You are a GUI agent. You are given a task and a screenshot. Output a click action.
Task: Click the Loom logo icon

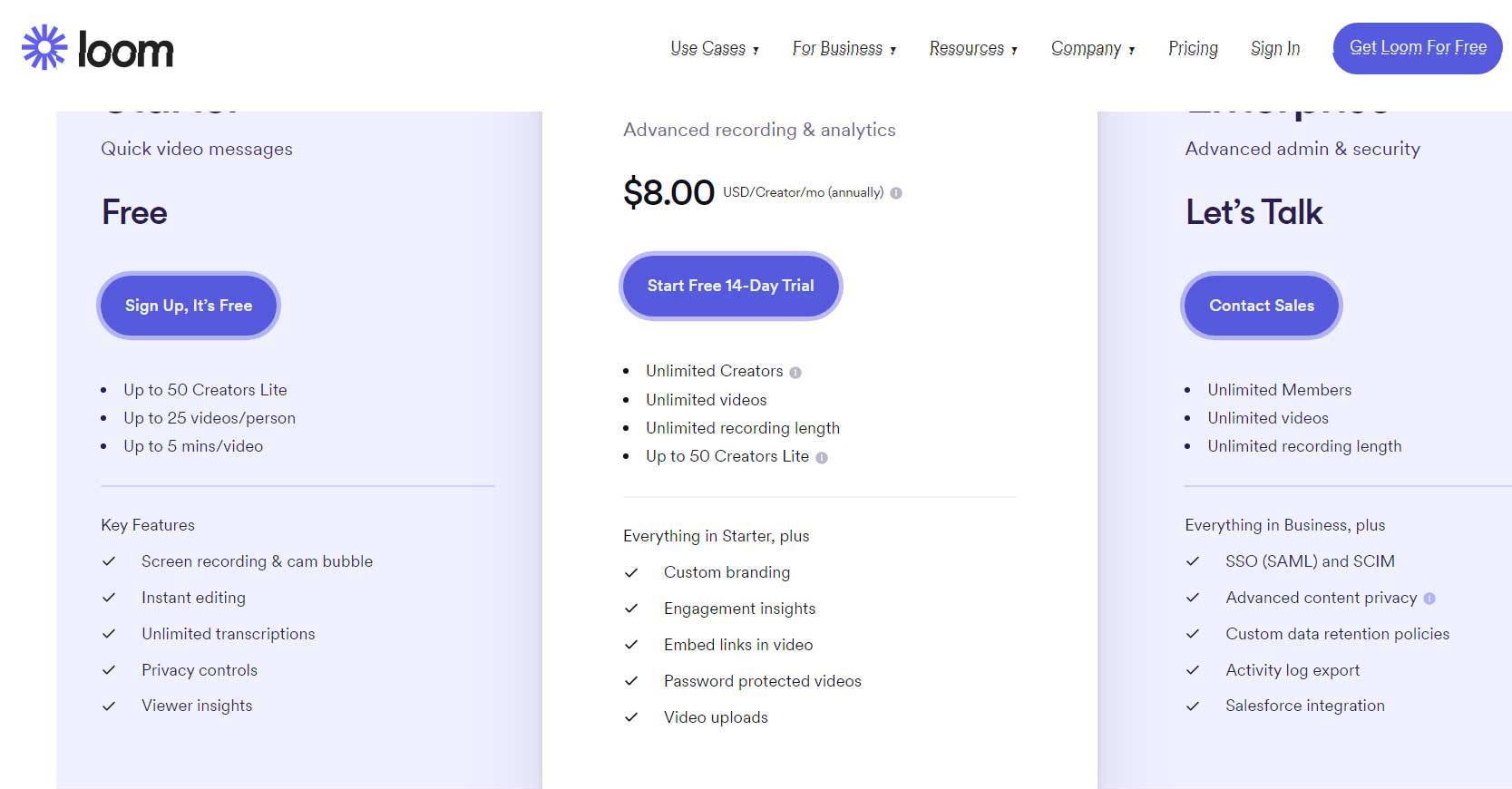pyautogui.click(x=44, y=48)
